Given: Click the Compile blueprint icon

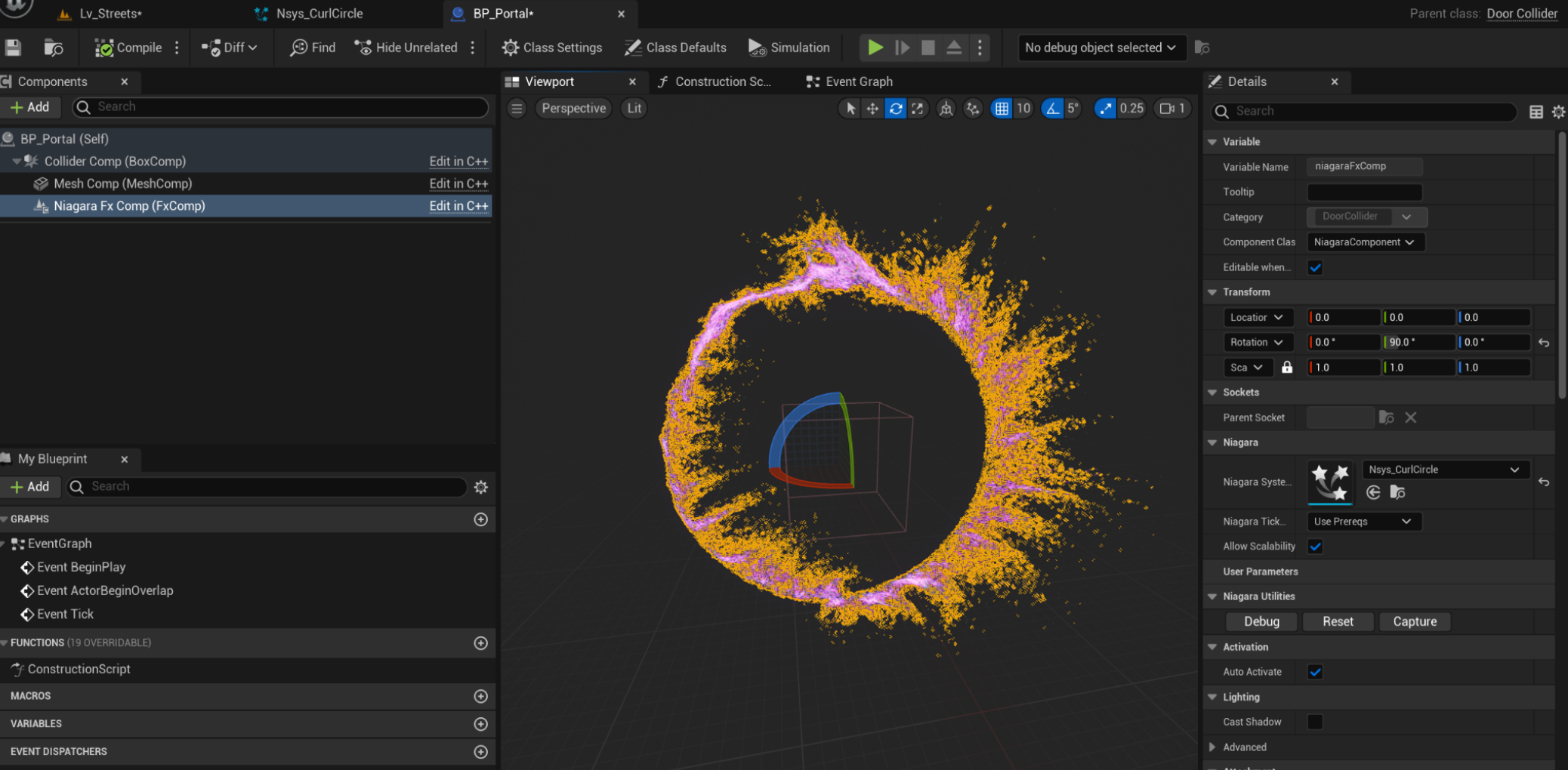Looking at the screenshot, I should click(104, 48).
